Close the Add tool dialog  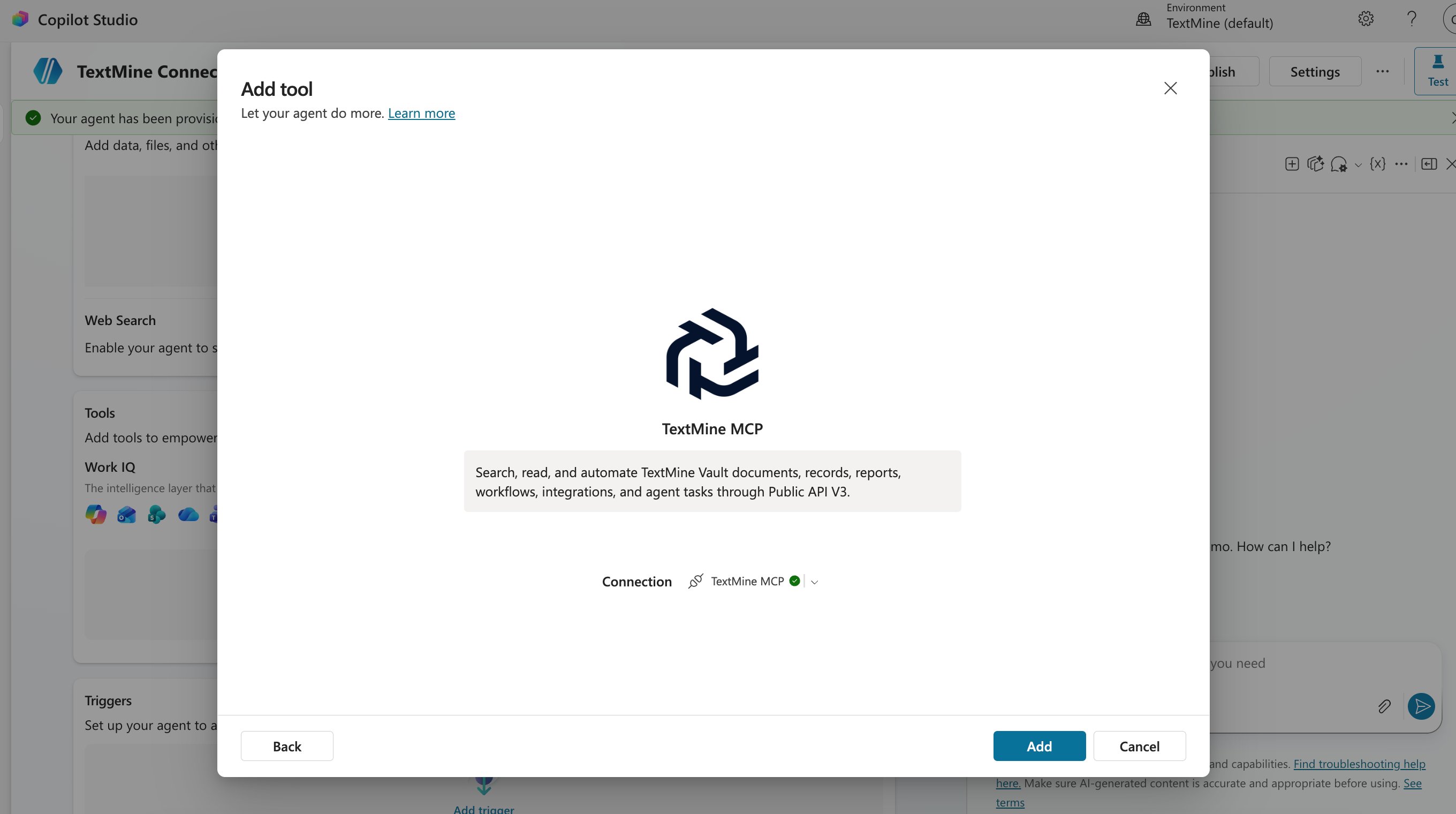pyautogui.click(x=1170, y=88)
